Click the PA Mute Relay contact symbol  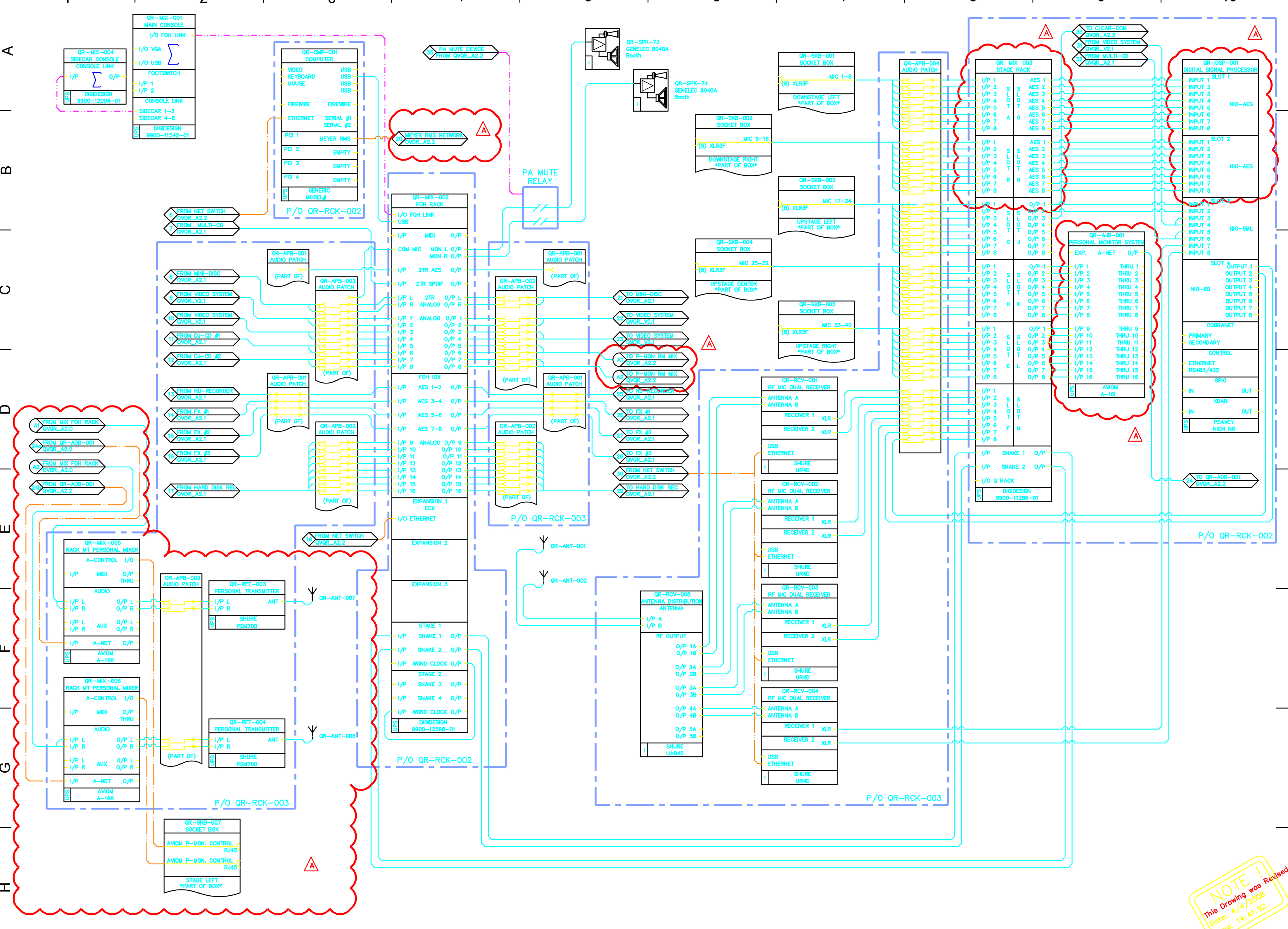tap(540, 208)
